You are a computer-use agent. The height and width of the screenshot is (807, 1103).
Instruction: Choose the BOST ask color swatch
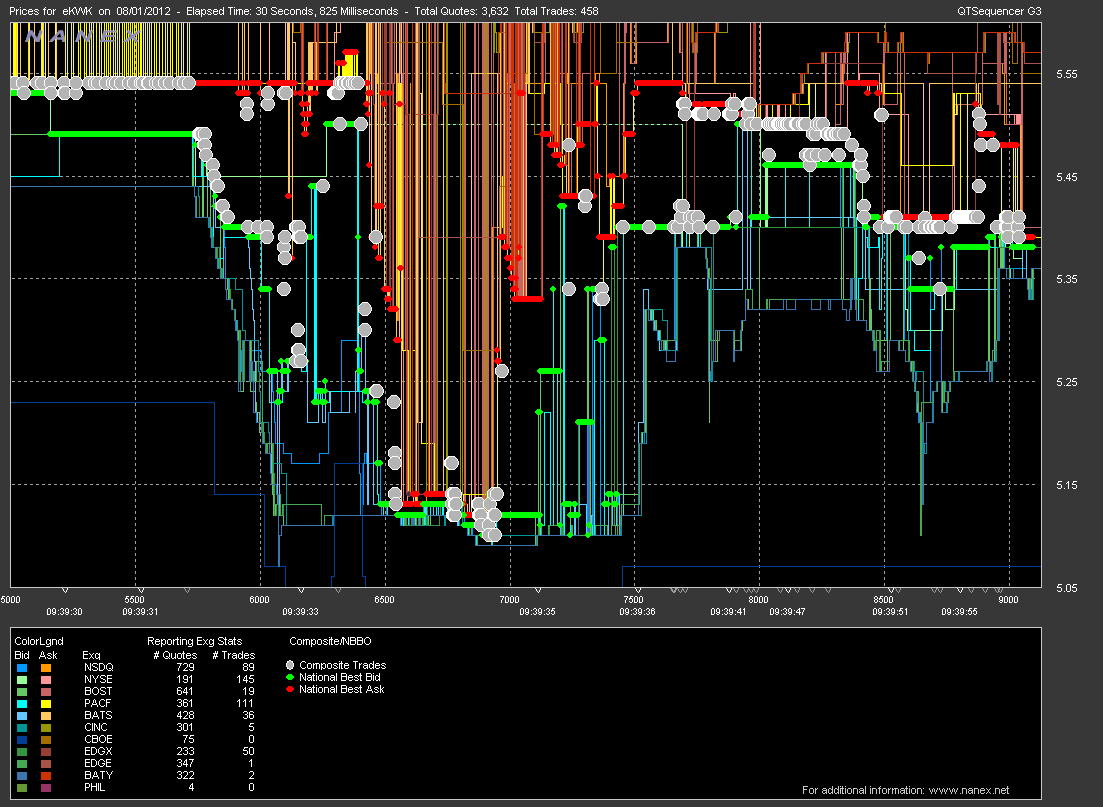(x=46, y=691)
